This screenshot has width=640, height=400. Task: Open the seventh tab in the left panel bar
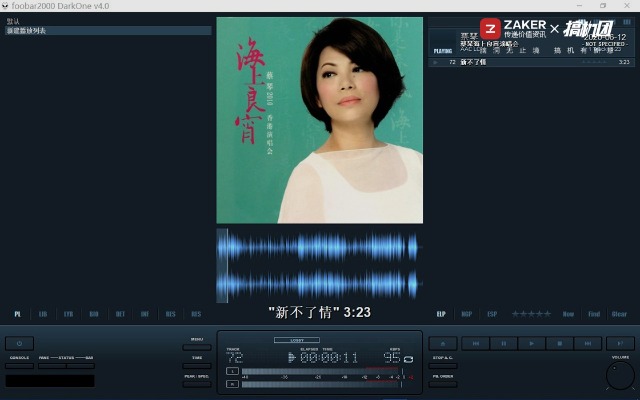[x=171, y=314]
